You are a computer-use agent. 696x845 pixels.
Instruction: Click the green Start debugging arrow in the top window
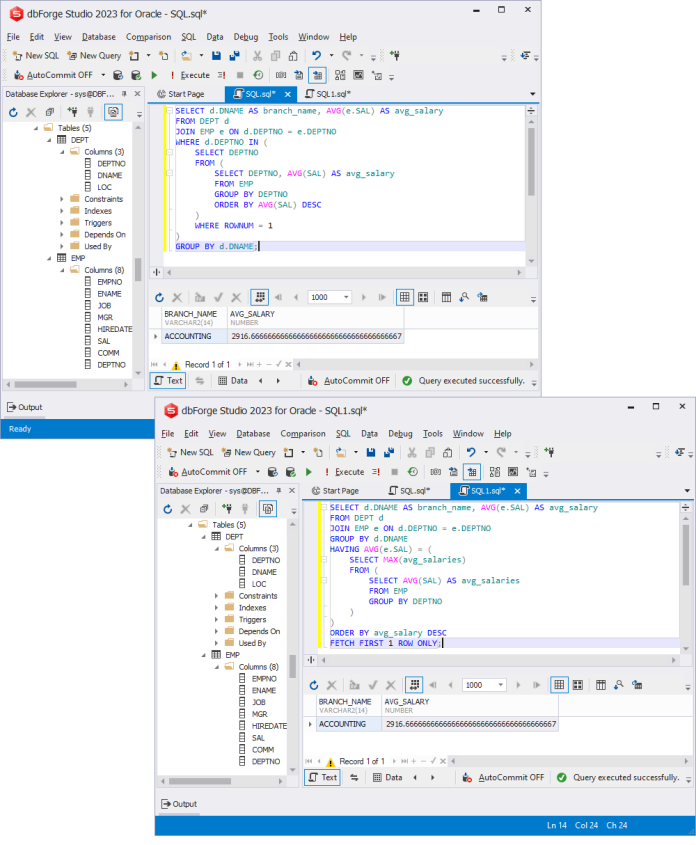tap(154, 75)
